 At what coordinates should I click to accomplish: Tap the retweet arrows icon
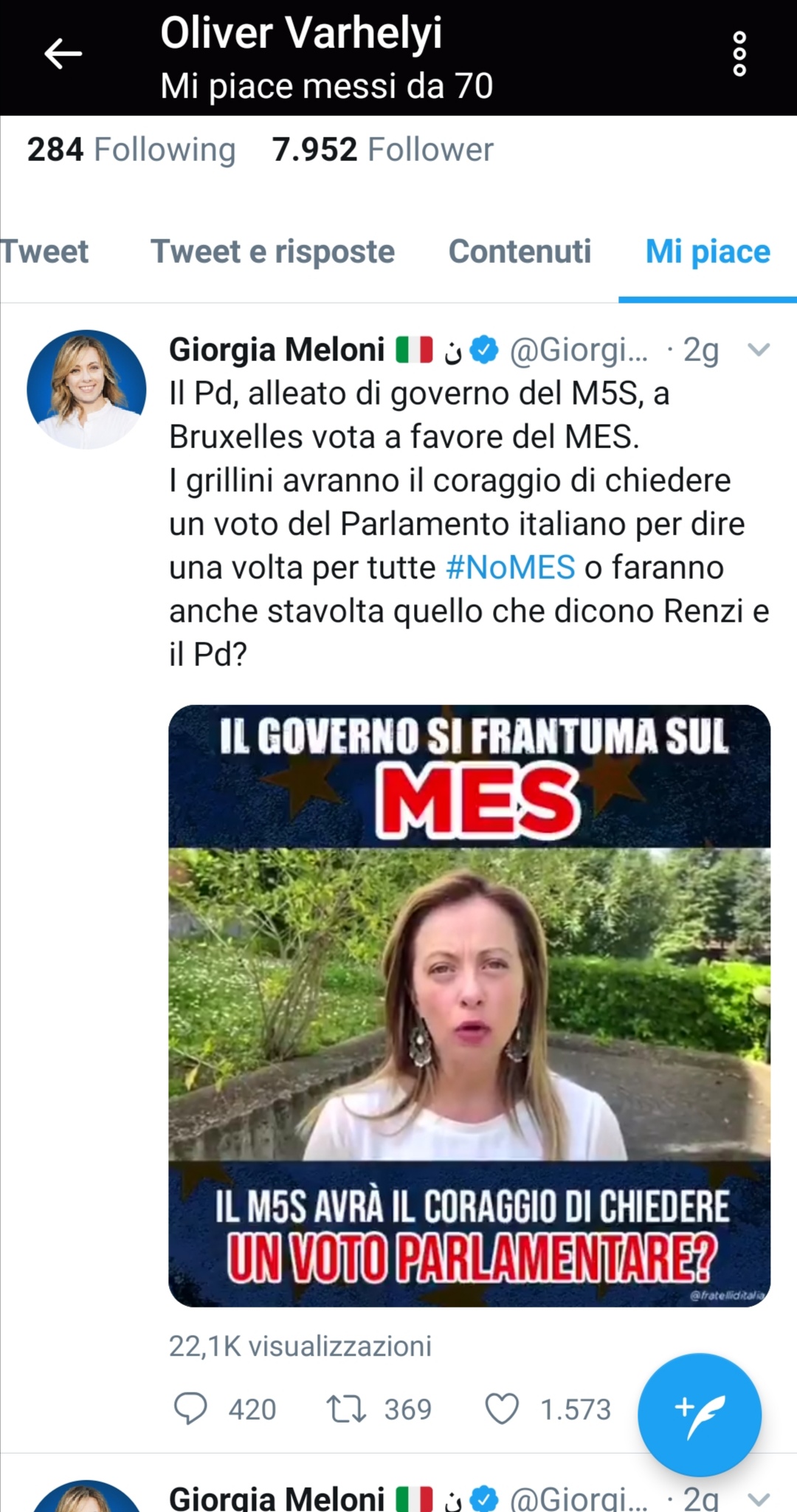point(346,1408)
